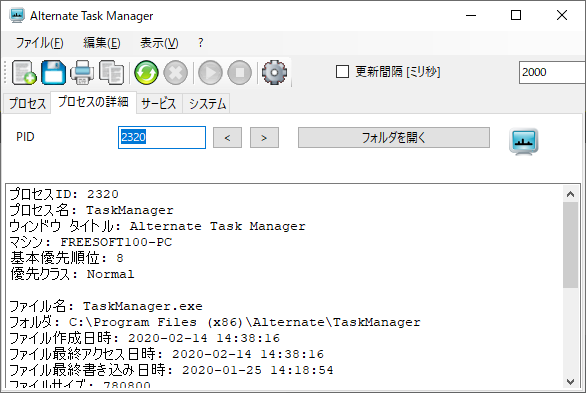This screenshot has width=586, height=393.
Task: Toggle the 更新間隔 [ミリ秒] checkbox
Action: point(342,71)
